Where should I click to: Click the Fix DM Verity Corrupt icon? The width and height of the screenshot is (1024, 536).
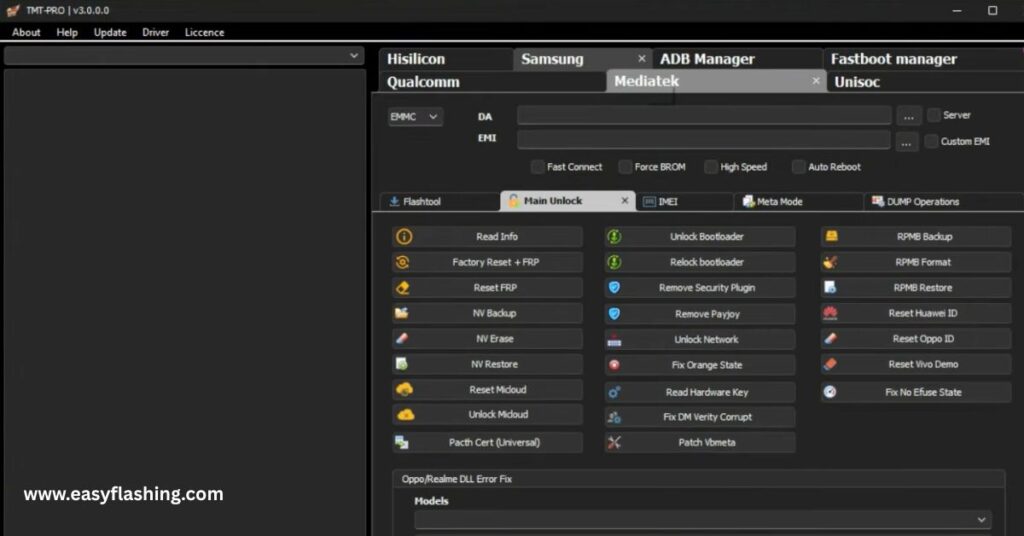tap(614, 417)
